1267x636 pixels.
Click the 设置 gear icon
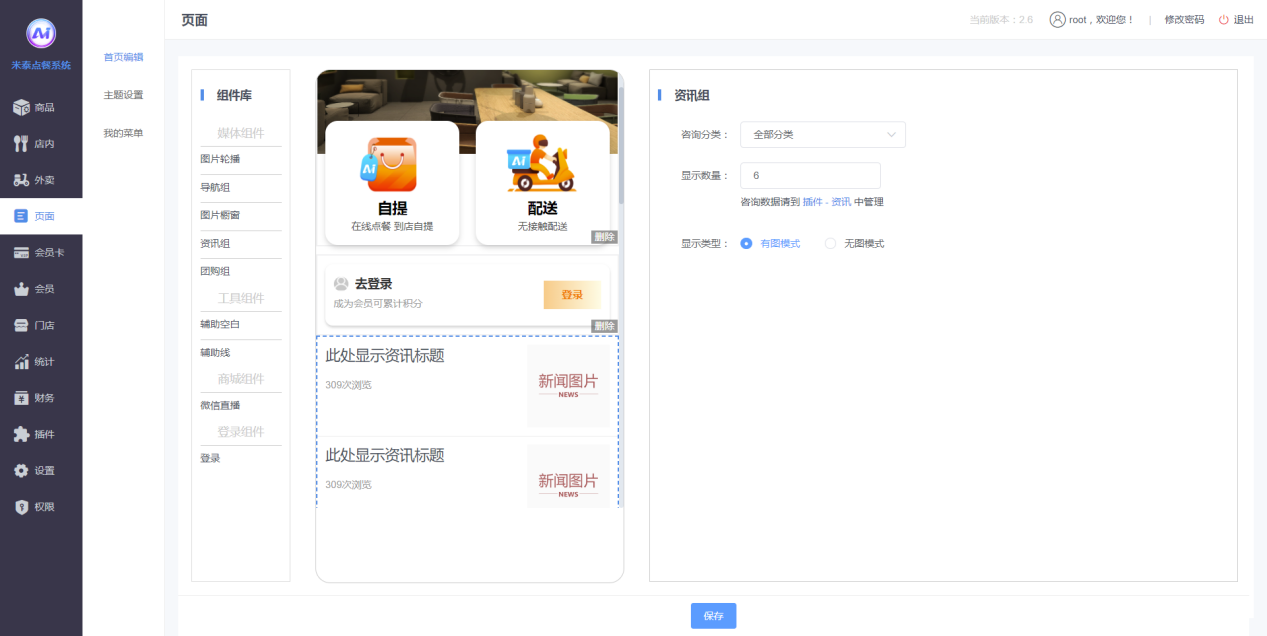click(21, 470)
